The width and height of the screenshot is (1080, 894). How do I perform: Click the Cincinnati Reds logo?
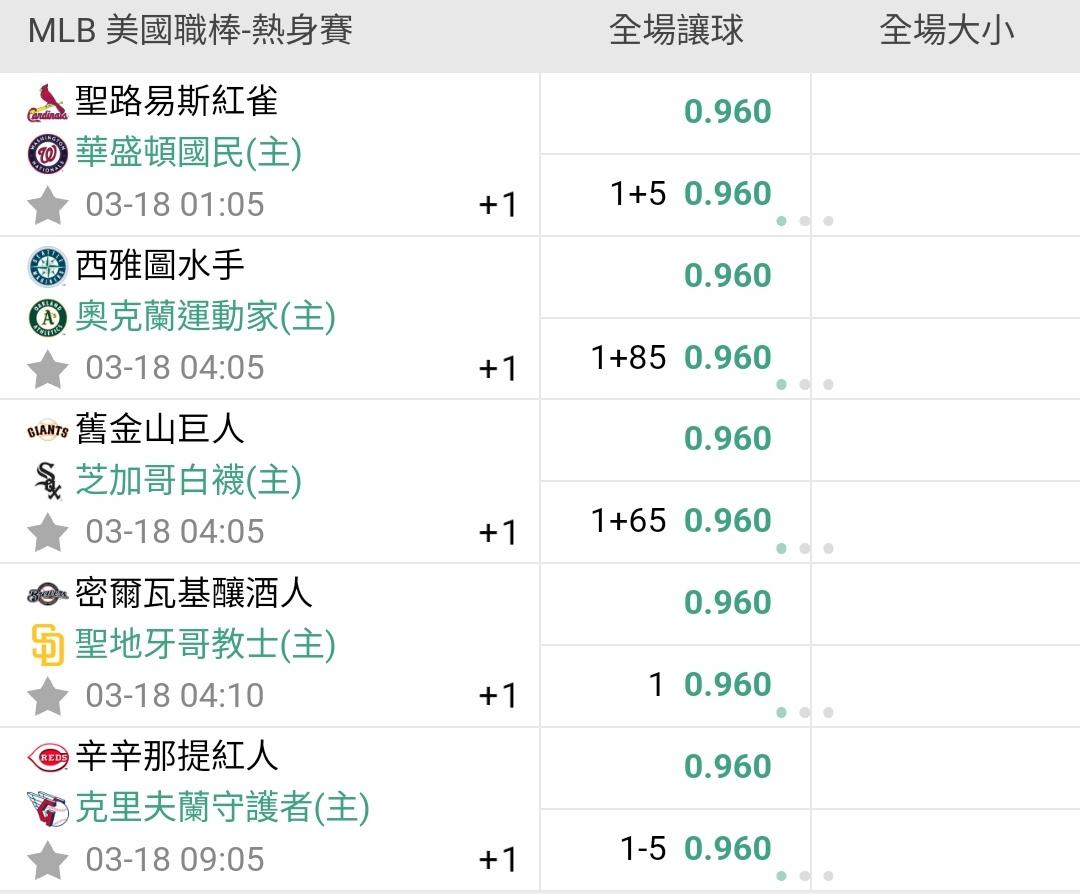click(x=47, y=757)
